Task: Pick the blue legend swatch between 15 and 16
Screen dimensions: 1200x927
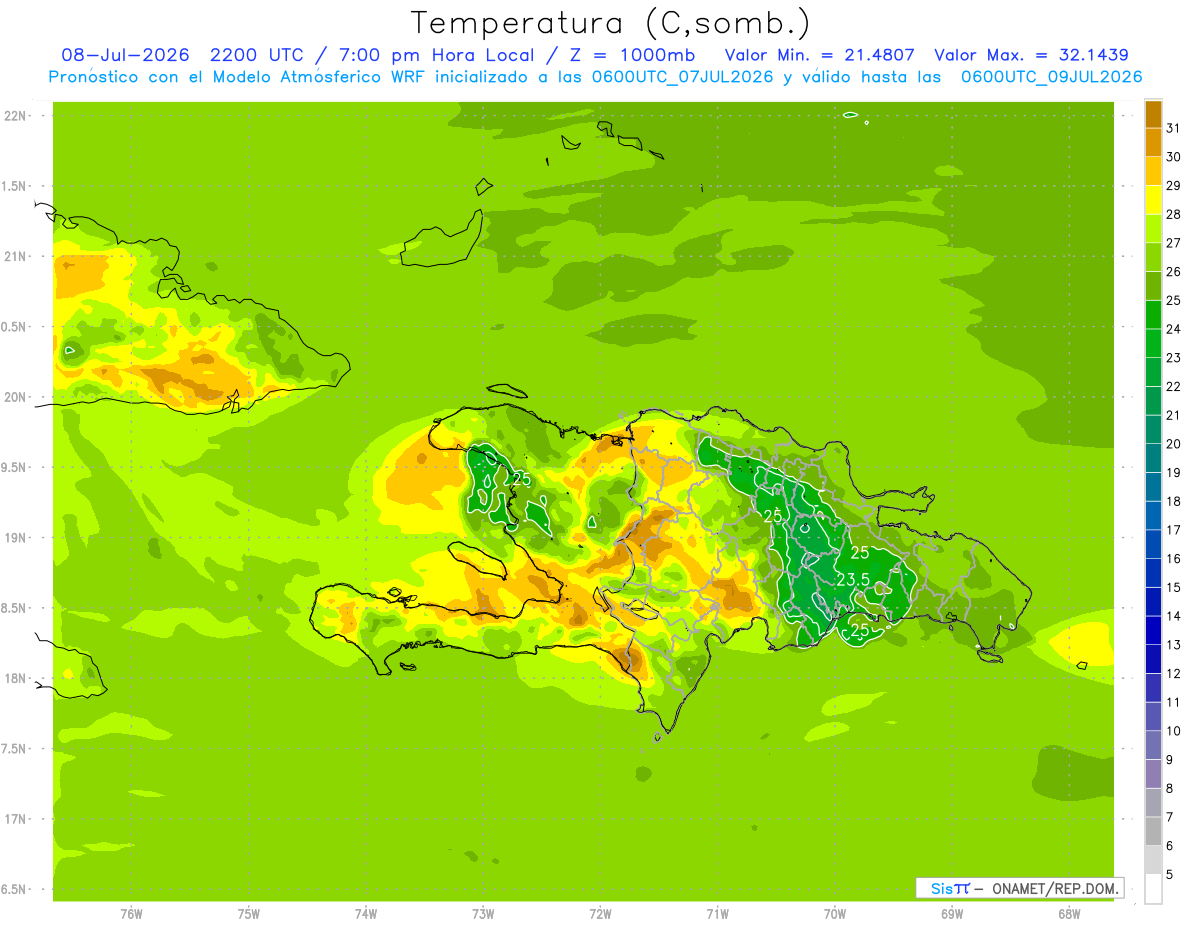Action: (1153, 573)
